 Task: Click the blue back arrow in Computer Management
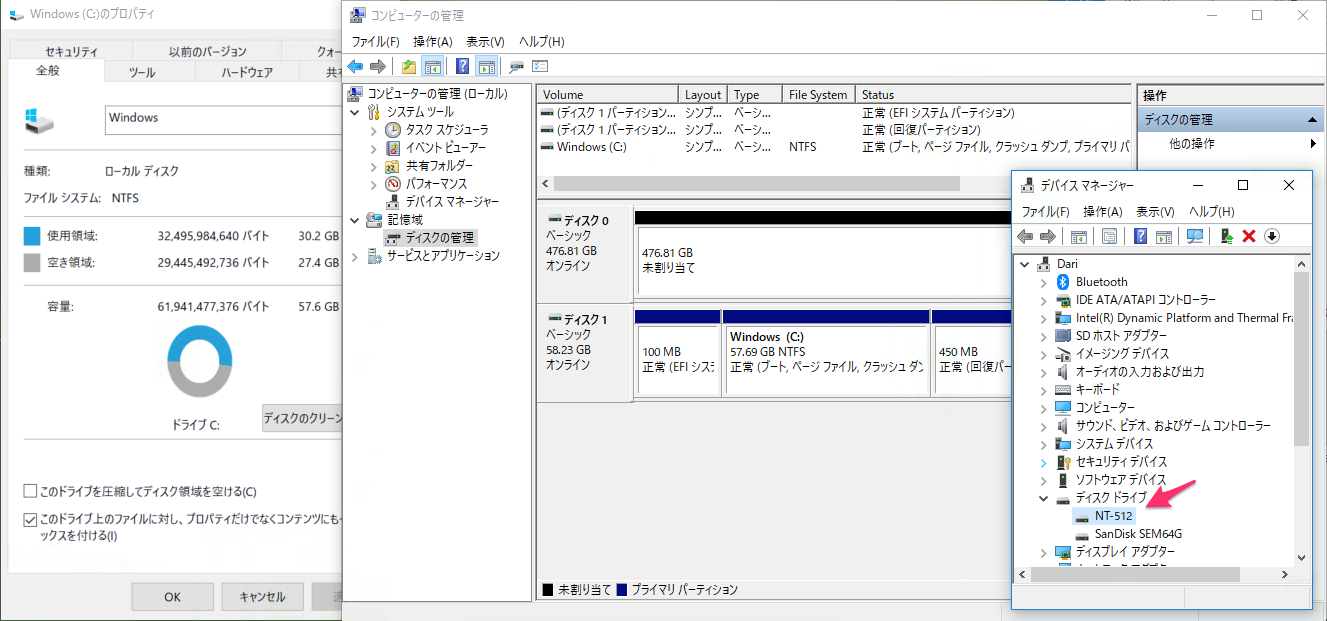click(355, 67)
